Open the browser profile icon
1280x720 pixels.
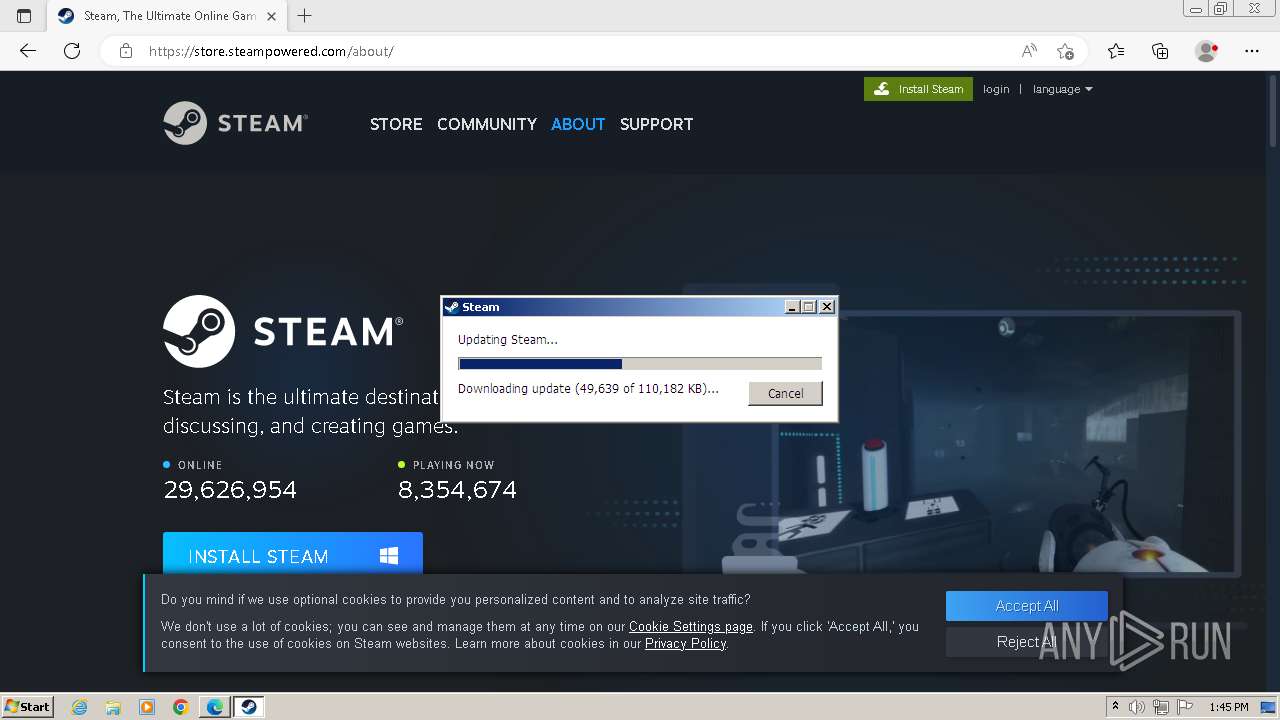tap(1207, 51)
